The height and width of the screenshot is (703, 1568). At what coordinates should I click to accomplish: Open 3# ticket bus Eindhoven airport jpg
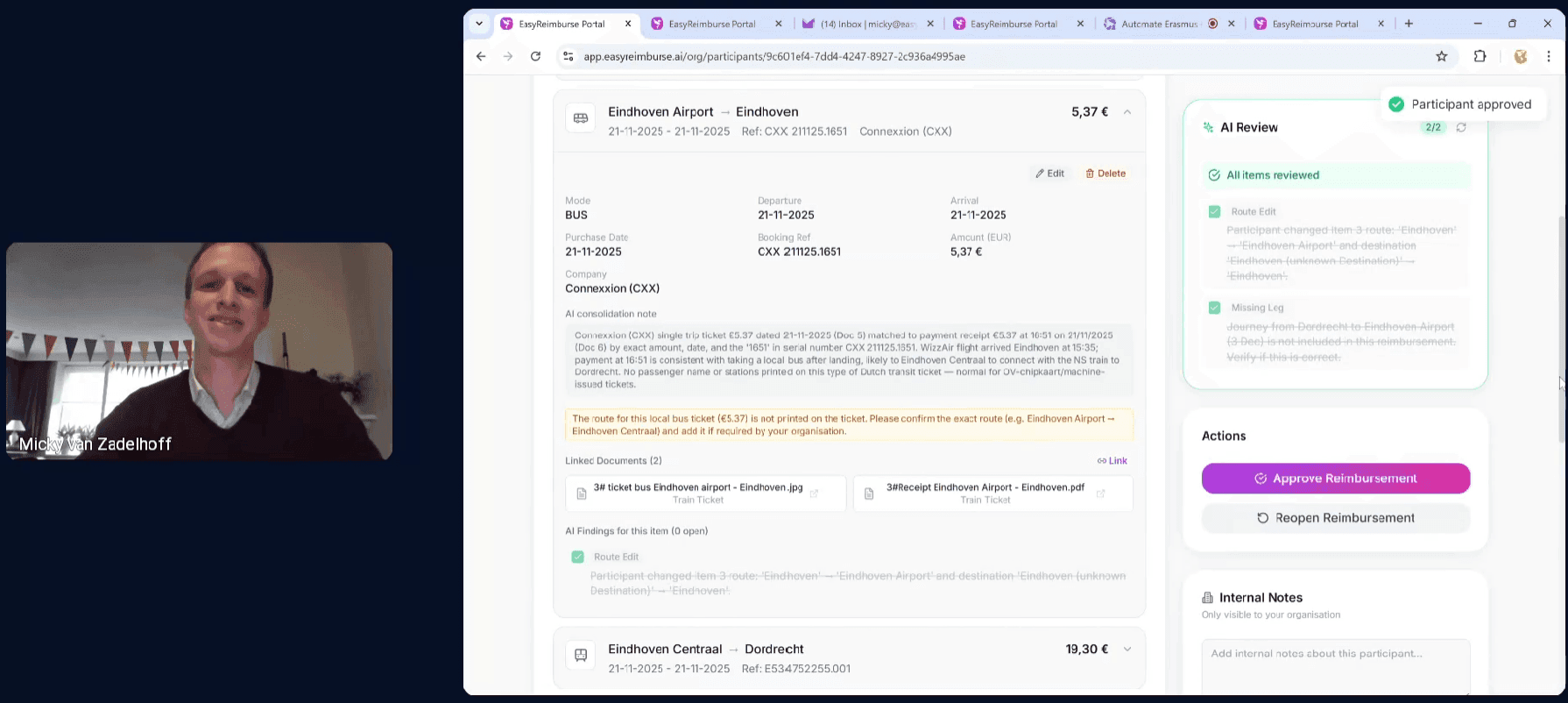click(706, 494)
